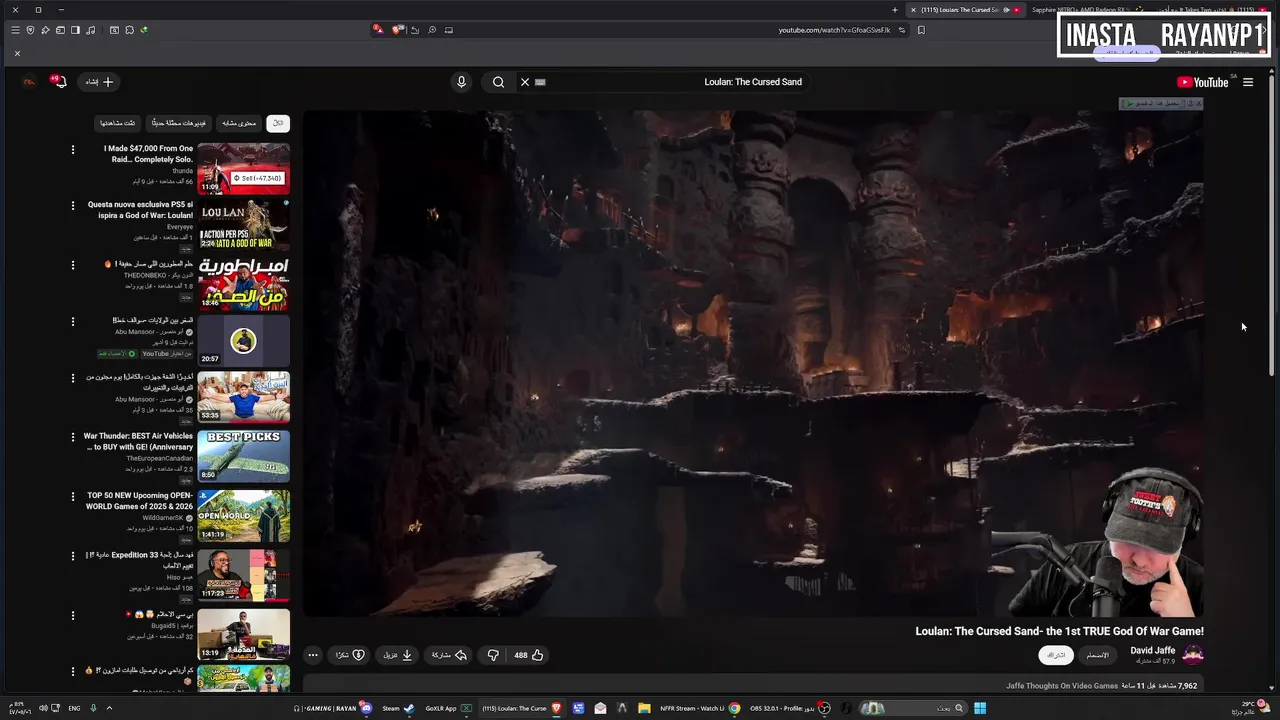Open the Windows Start menu
This screenshot has height=720, width=1280.
980,708
